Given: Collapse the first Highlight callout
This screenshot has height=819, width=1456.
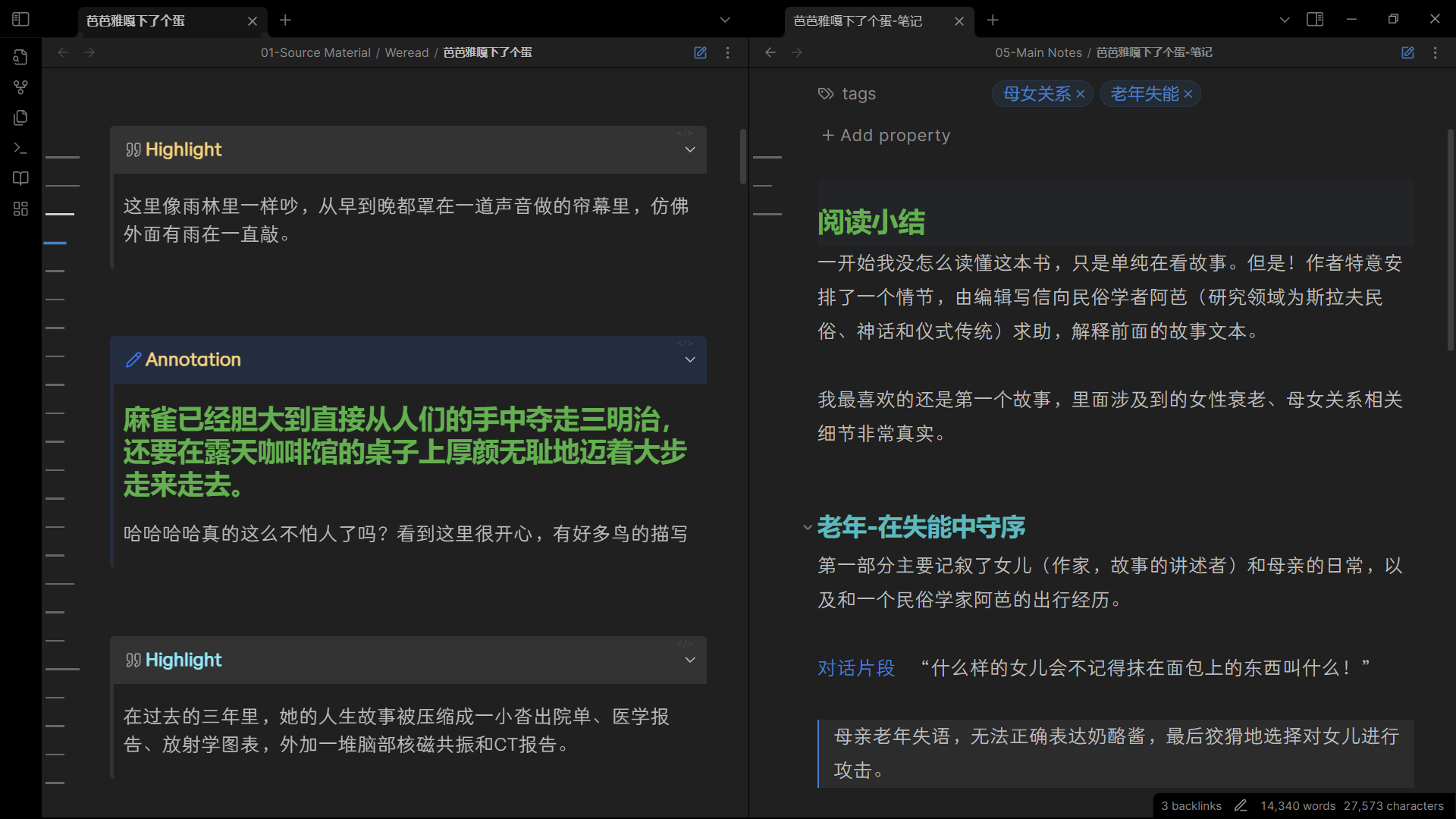Looking at the screenshot, I should pos(690,150).
